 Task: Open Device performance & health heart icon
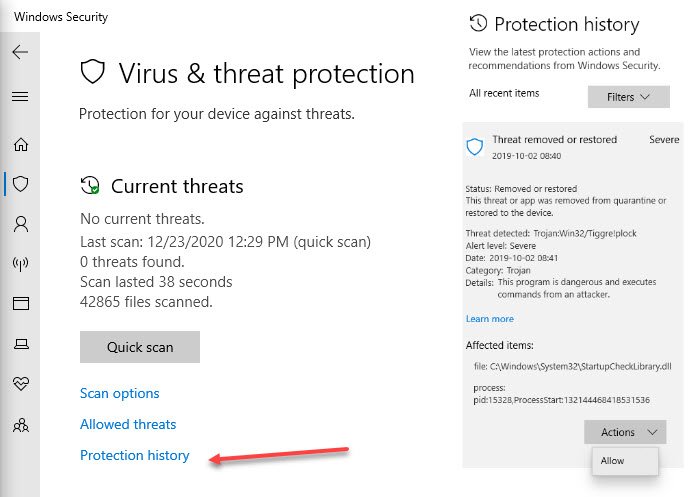tap(20, 383)
